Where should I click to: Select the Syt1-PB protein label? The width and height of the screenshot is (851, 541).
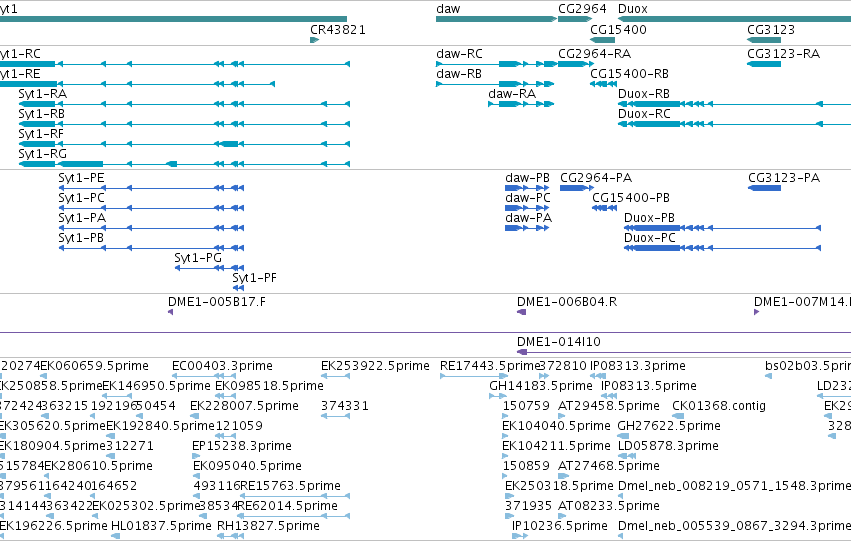click(x=81, y=238)
